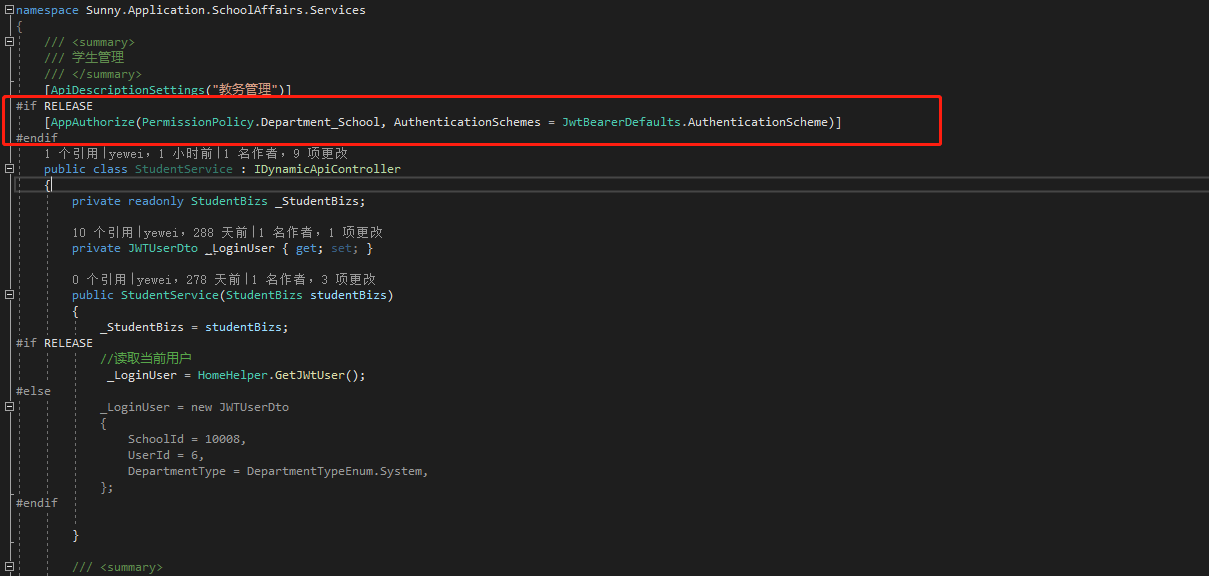Click '#endif' below the AppAuthorize attribute
Viewport: 1209px width, 576px height.
[37, 138]
